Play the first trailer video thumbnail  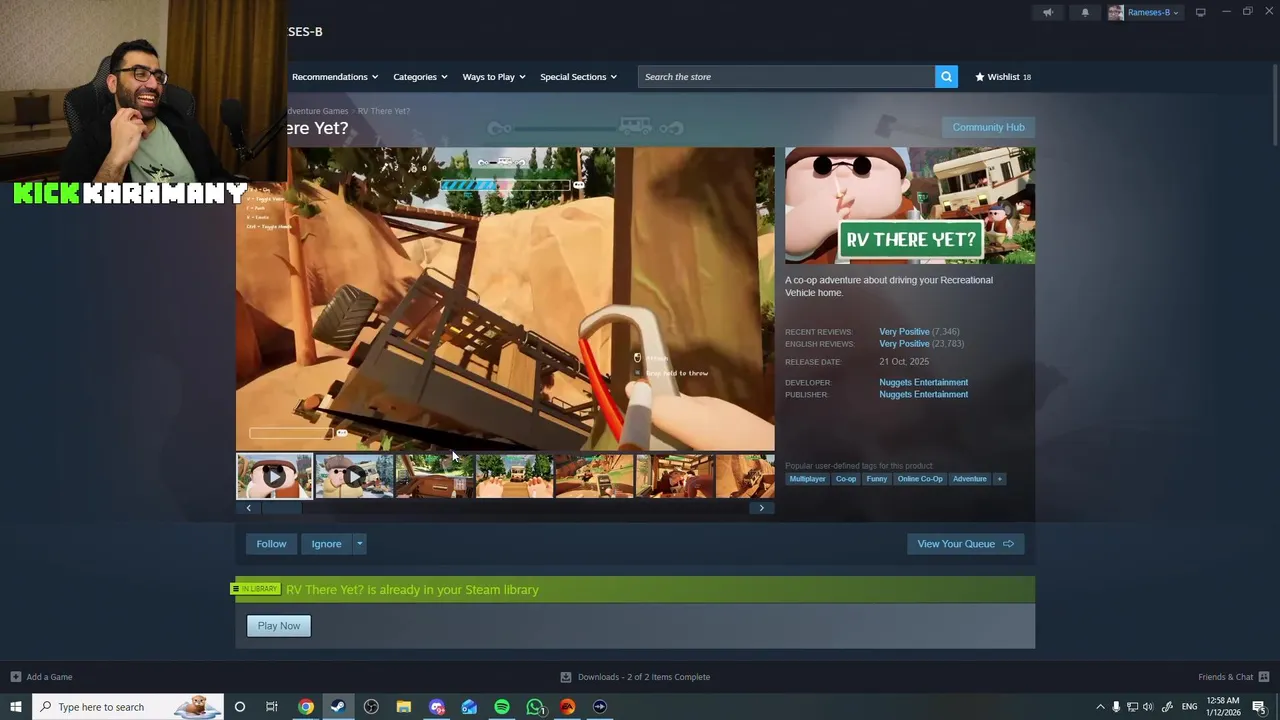coord(274,476)
